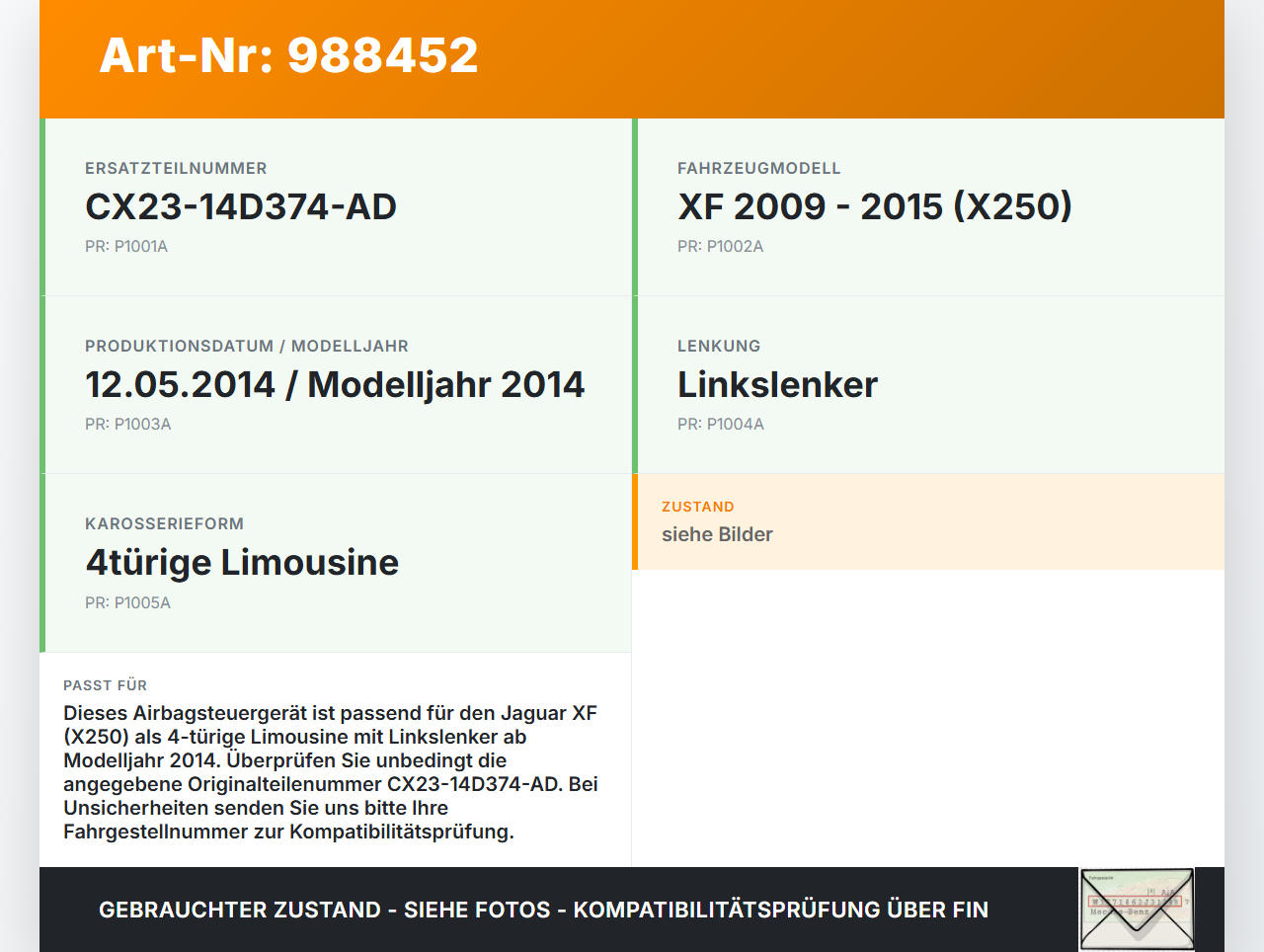Open the Produktionsdatum / Modelljahr panel
This screenshot has height=952, width=1264.
tap(336, 384)
